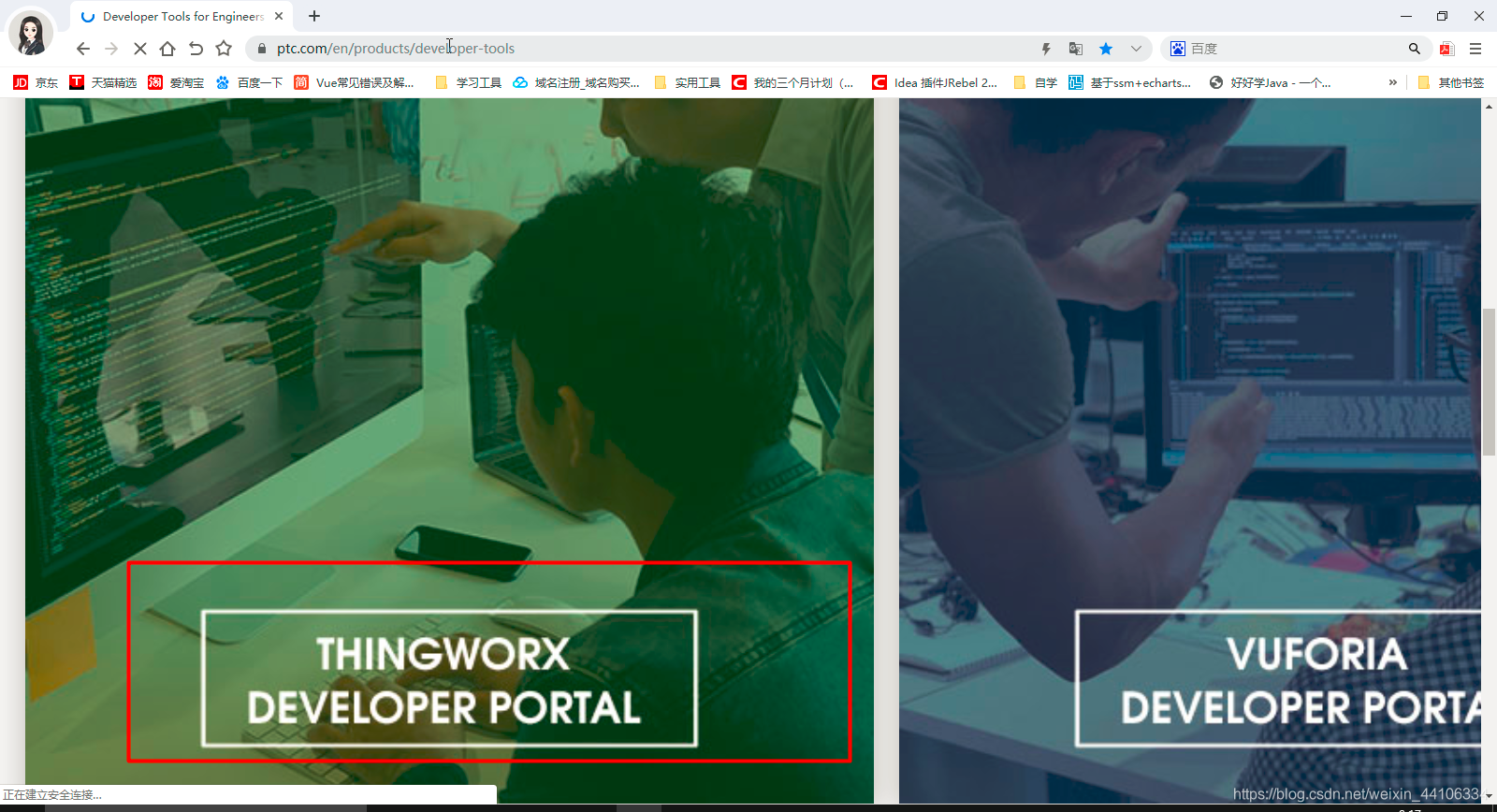Screen dimensions: 1497x812
Task: Click the Vuforia Developer Portal button
Action: click(1278, 679)
